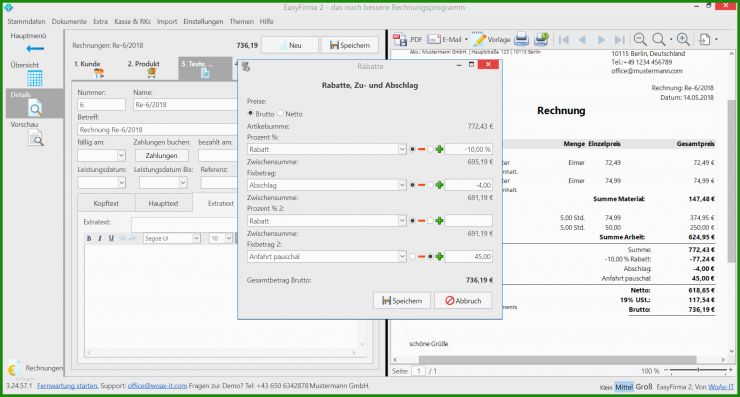Go to previous preview page
Image resolution: width=740 pixels, height=397 pixels.
point(582,40)
